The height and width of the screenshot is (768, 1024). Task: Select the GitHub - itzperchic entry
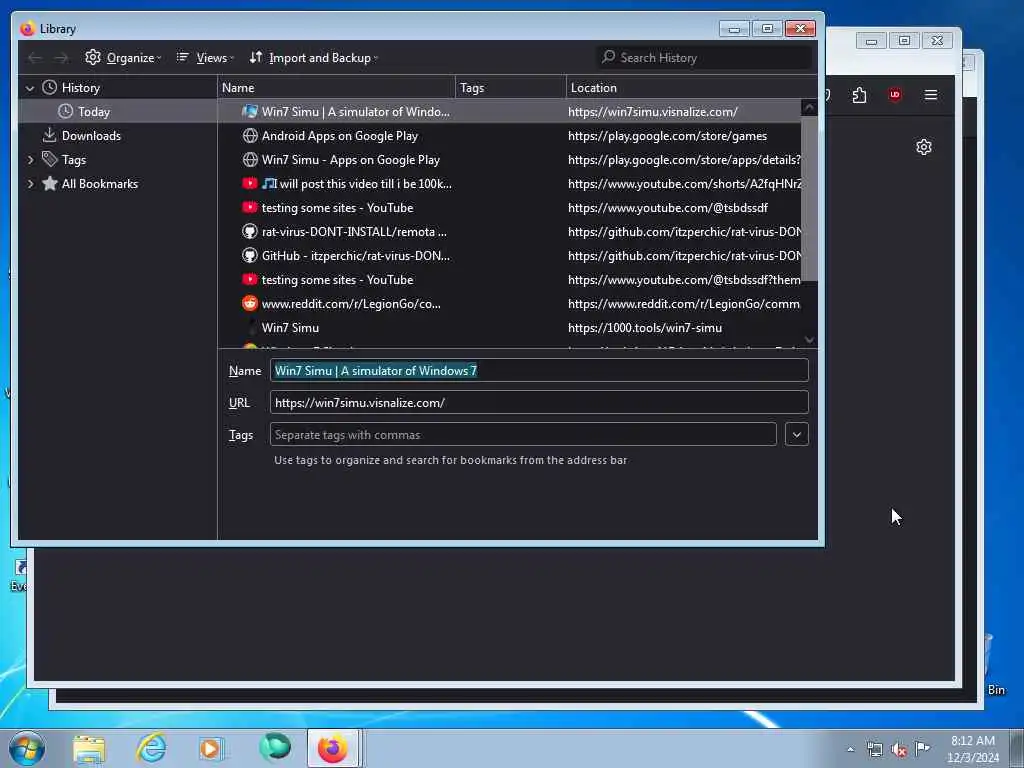(x=509, y=256)
